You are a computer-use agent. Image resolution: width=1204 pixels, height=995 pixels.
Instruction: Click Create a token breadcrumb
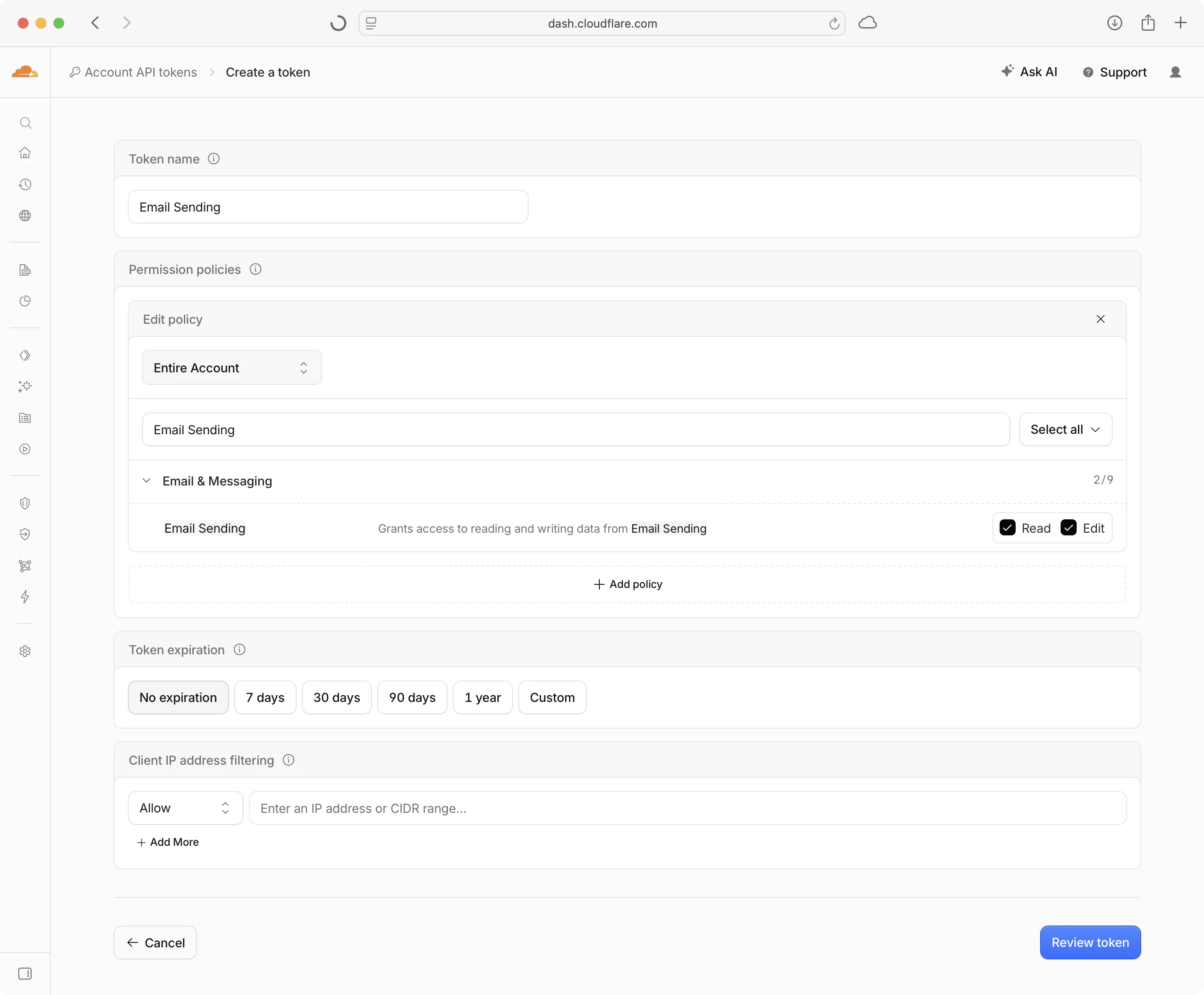point(268,72)
